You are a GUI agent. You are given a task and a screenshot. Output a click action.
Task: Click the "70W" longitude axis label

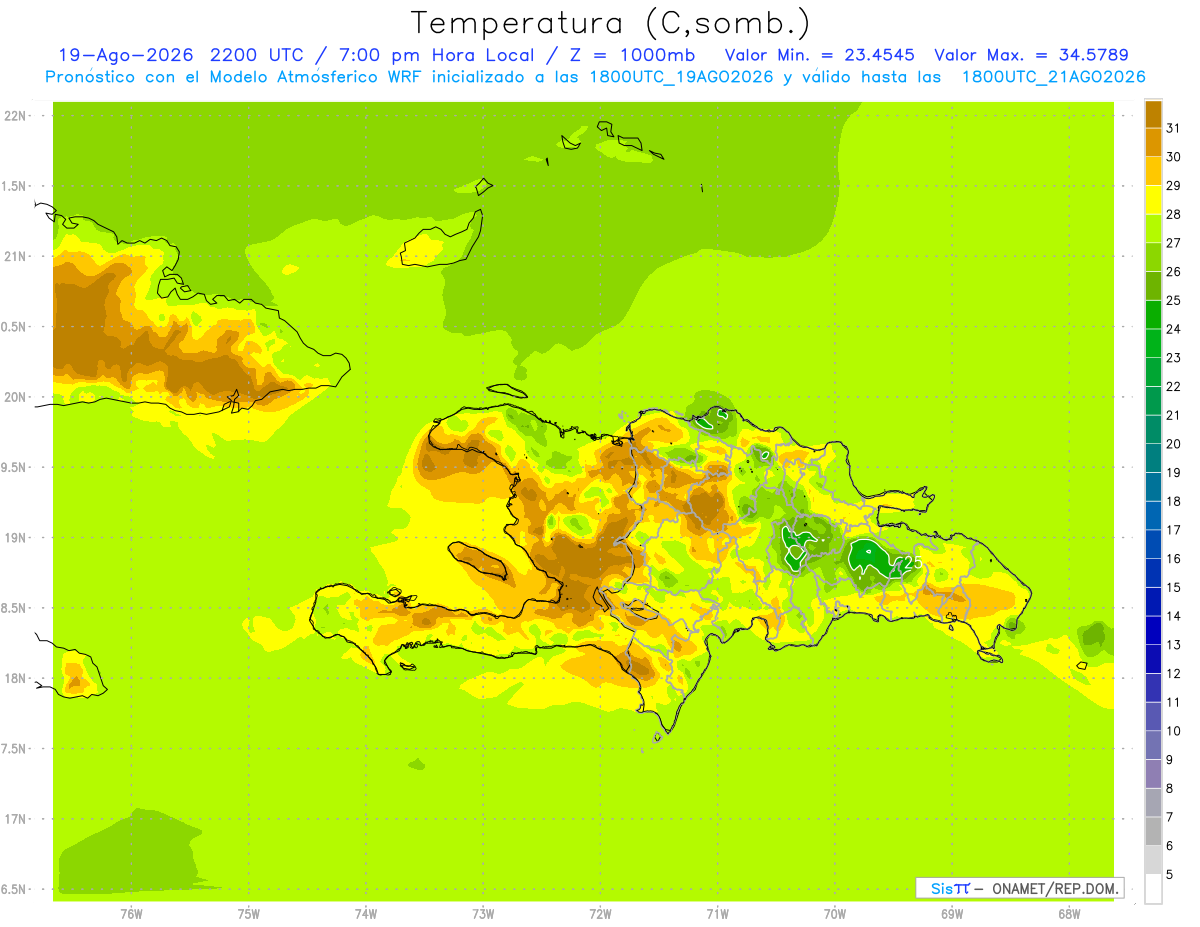pyautogui.click(x=835, y=914)
